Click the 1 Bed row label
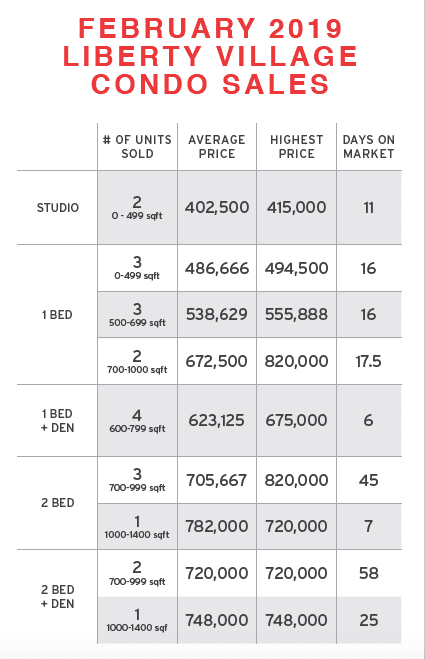Viewport: 425px width, 659px height. [57, 315]
